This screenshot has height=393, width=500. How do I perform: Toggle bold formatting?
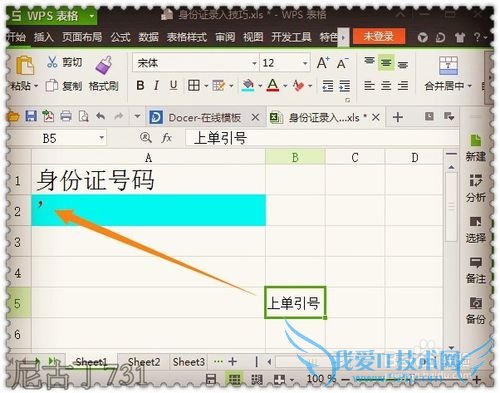click(140, 86)
